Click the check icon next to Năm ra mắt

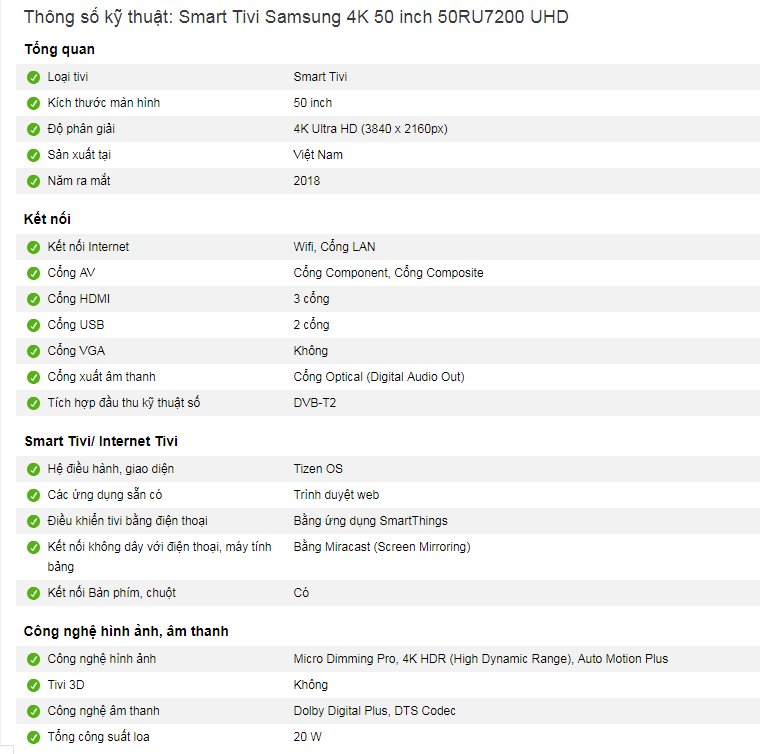coord(34,181)
